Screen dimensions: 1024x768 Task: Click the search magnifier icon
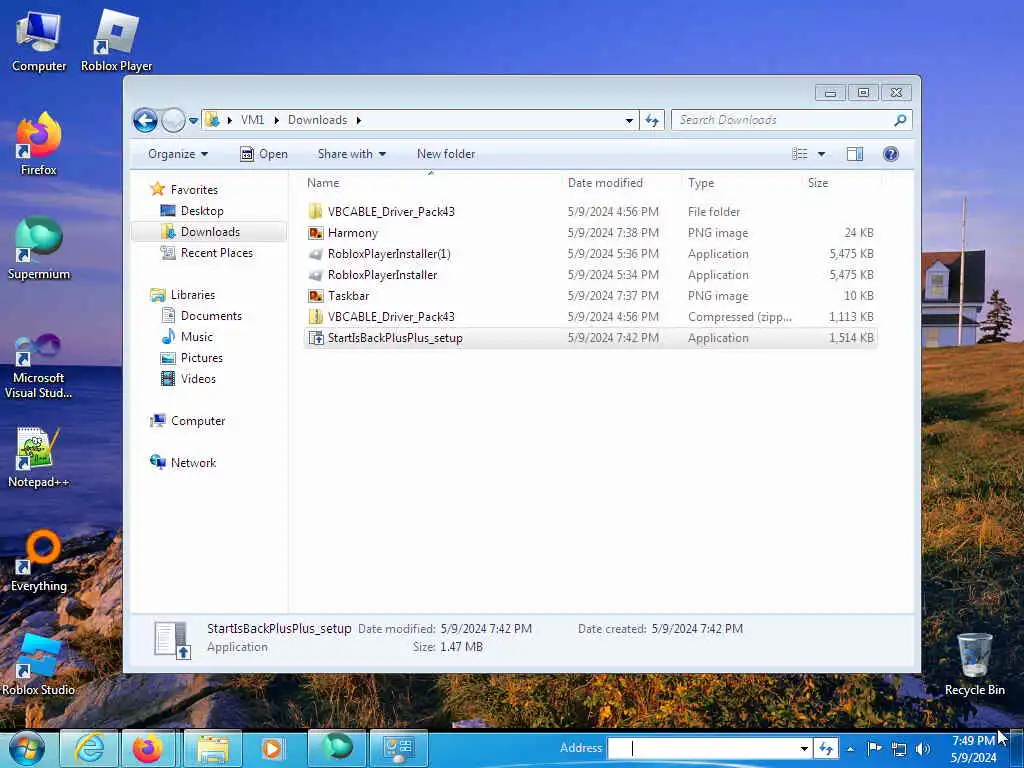(900, 120)
